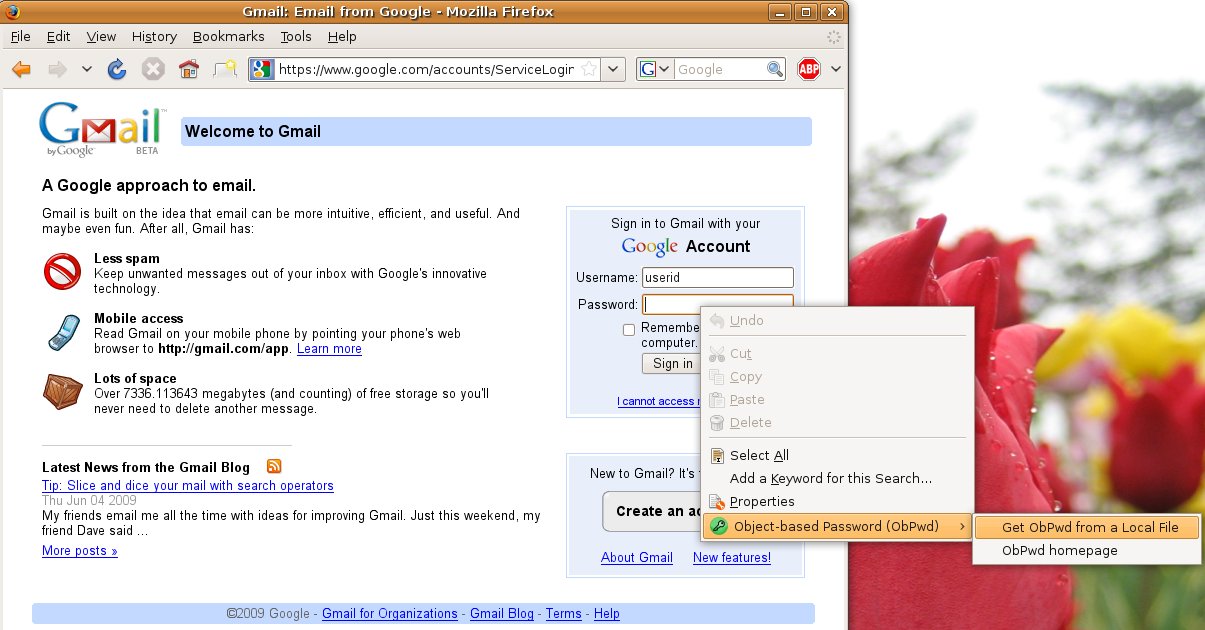Open the search engine selector dropdown

click(656, 69)
